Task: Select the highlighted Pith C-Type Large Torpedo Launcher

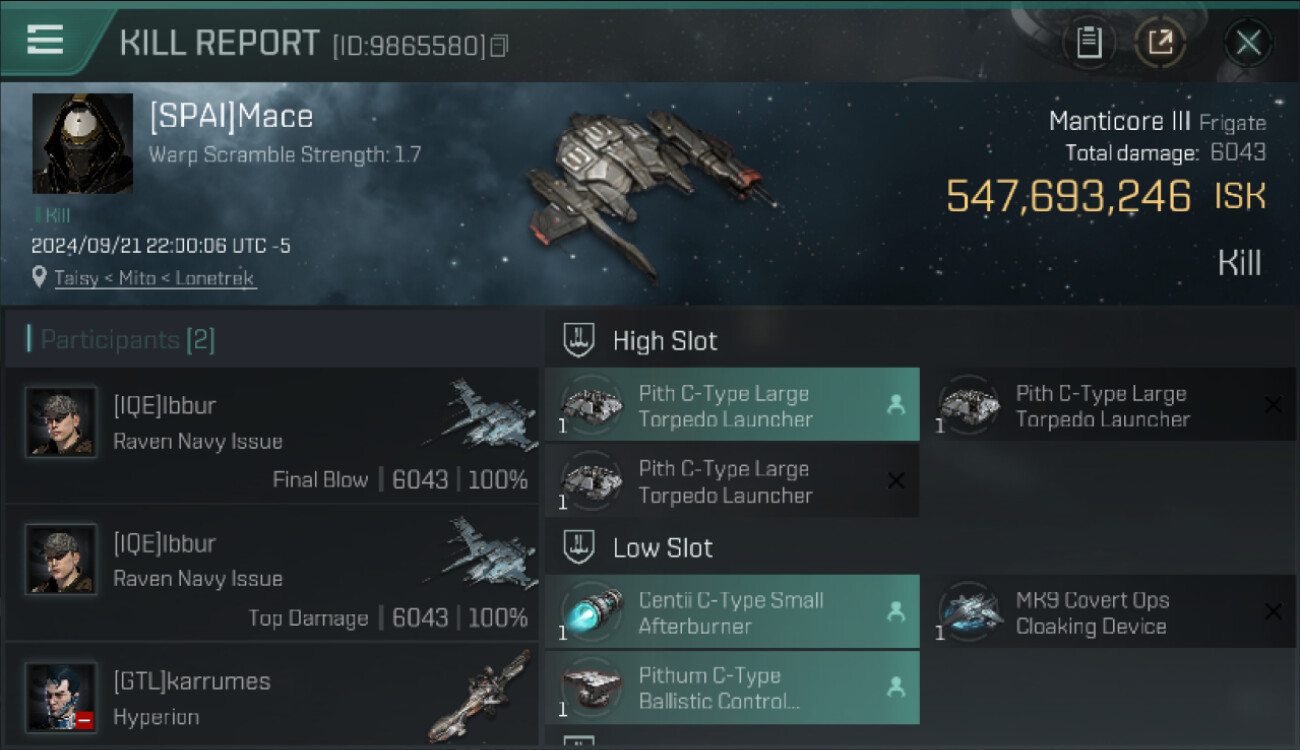Action: [x=732, y=405]
